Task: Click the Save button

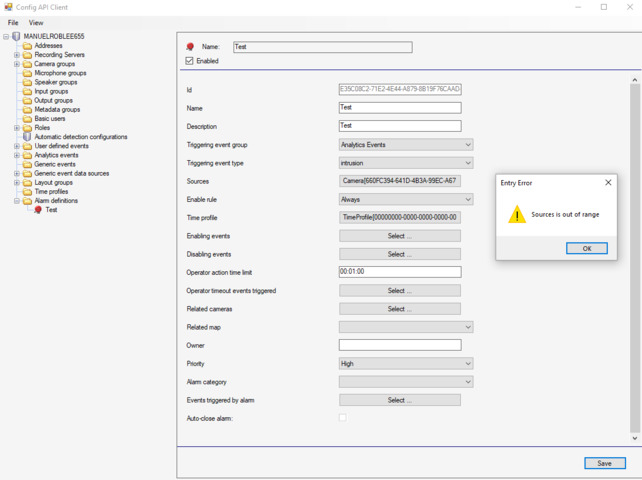Action: pyautogui.click(x=604, y=463)
